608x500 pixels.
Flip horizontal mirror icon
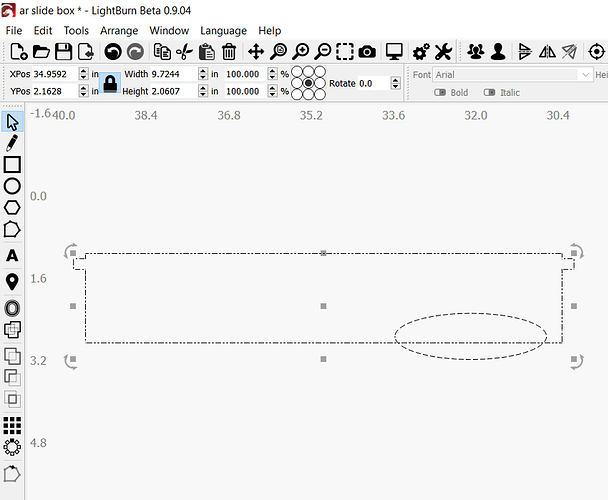pyautogui.click(x=547, y=52)
